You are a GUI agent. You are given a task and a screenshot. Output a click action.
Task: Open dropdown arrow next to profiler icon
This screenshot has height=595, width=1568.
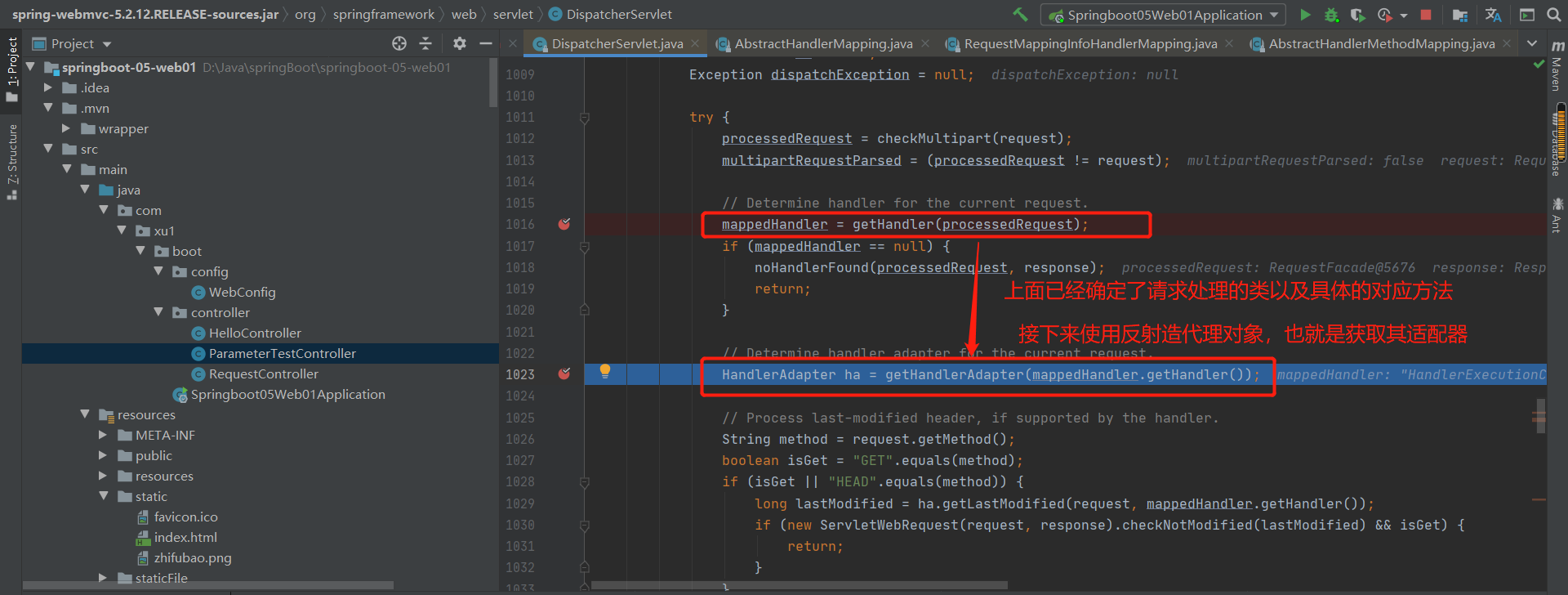coord(1403,15)
